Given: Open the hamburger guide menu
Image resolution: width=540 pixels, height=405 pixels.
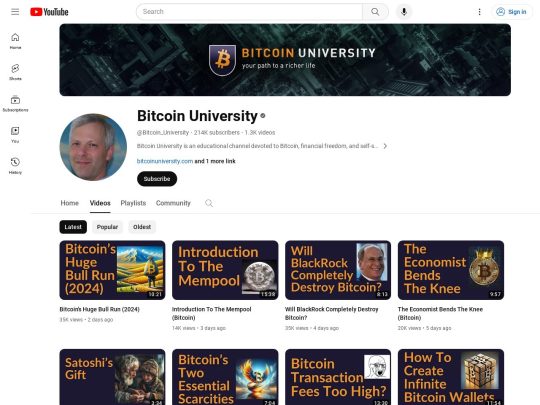Looking at the screenshot, I should click(x=15, y=12).
